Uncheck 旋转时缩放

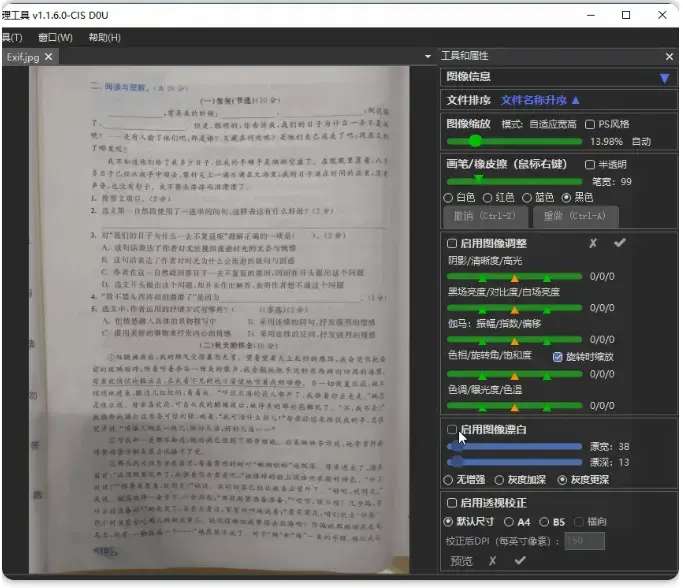click(x=558, y=357)
